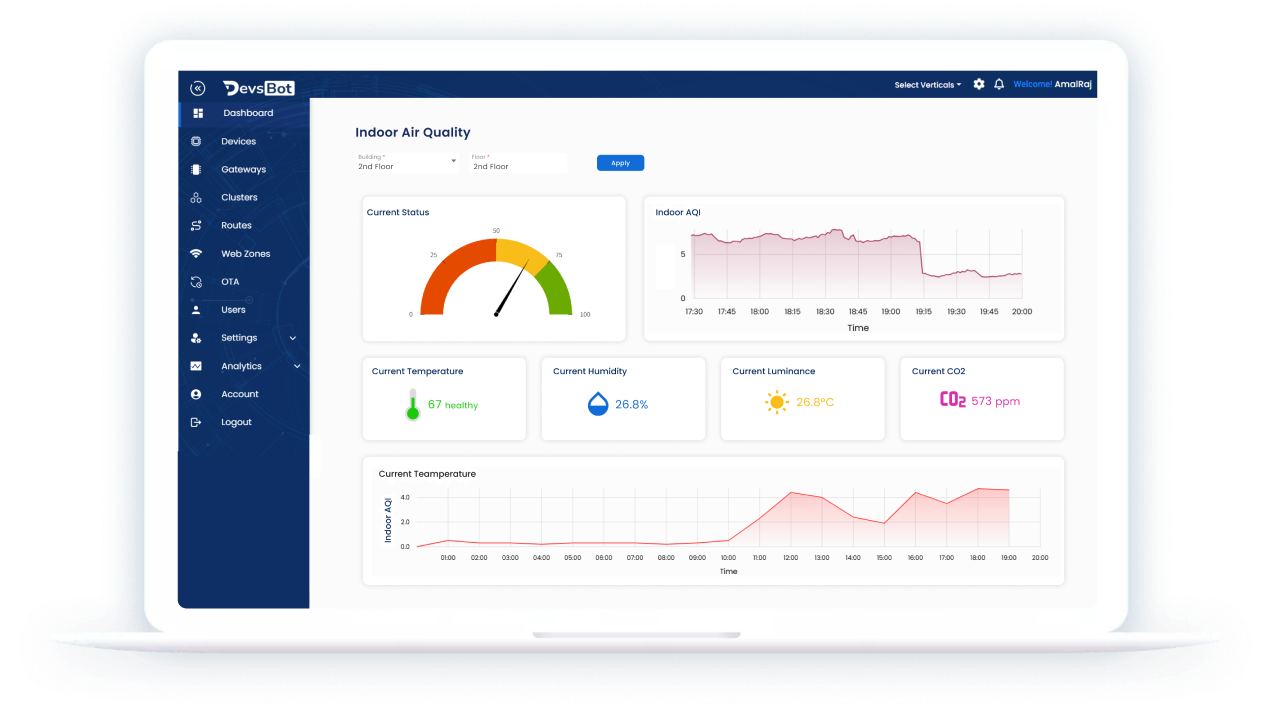The image size is (1271, 708).
Task: Open the Select Verticals dropdown
Action: [x=927, y=85]
